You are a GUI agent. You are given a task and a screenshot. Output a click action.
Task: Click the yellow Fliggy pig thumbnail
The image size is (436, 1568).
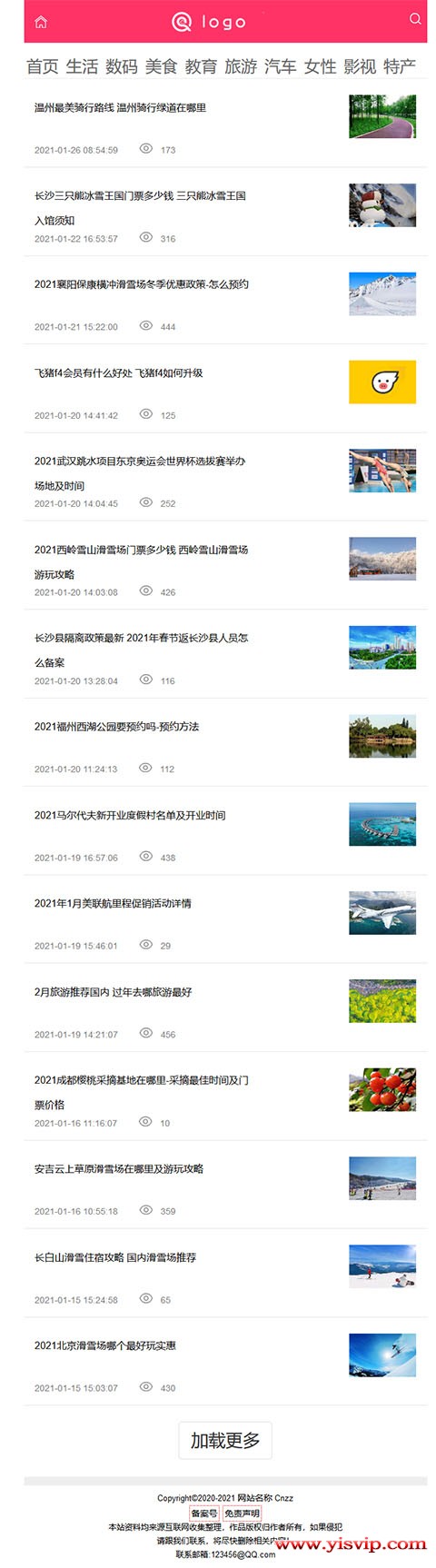pos(382,382)
